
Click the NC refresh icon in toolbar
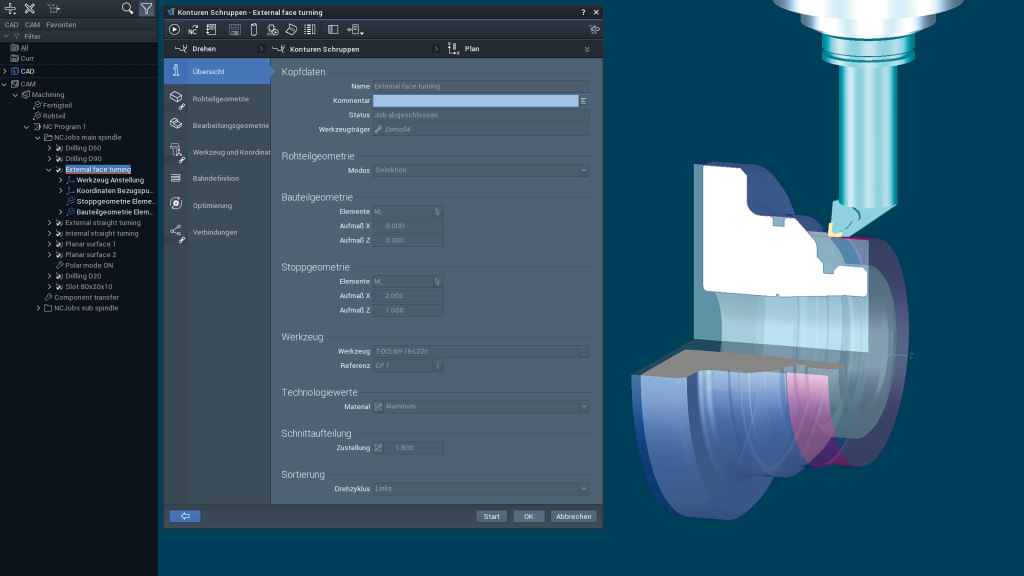tap(193, 30)
